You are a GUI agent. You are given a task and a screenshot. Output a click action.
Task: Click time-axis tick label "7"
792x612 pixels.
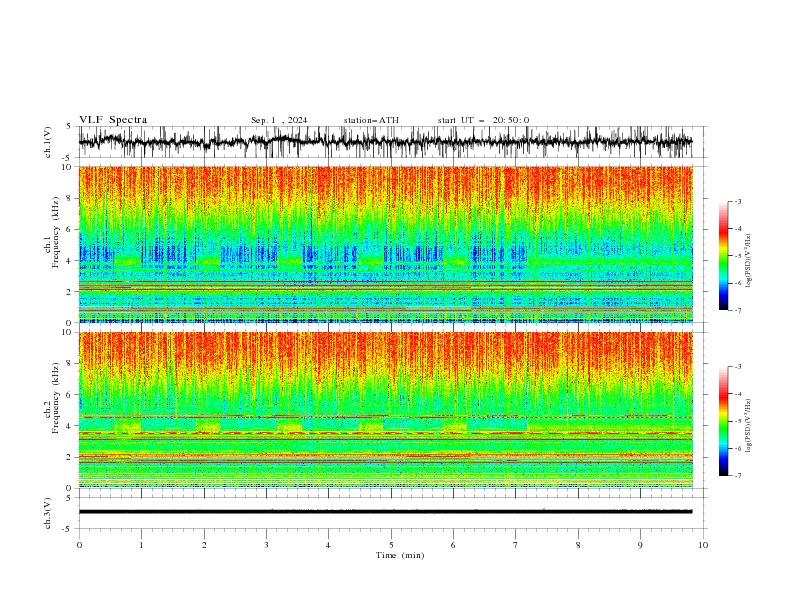(x=516, y=545)
